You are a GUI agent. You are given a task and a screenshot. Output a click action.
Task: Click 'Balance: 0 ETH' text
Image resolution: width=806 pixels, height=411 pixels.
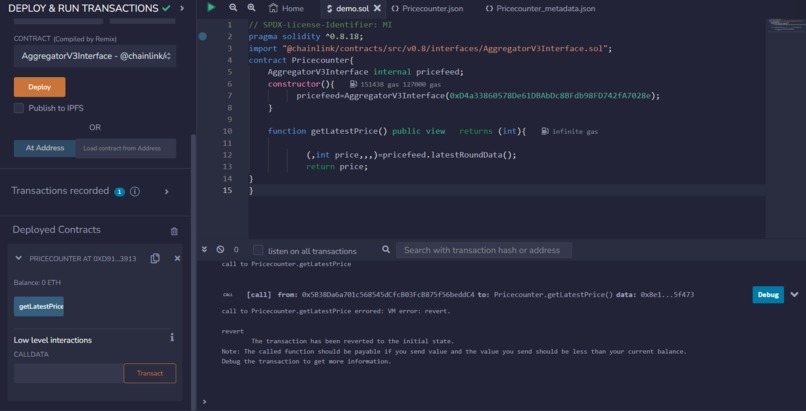tap(38, 283)
